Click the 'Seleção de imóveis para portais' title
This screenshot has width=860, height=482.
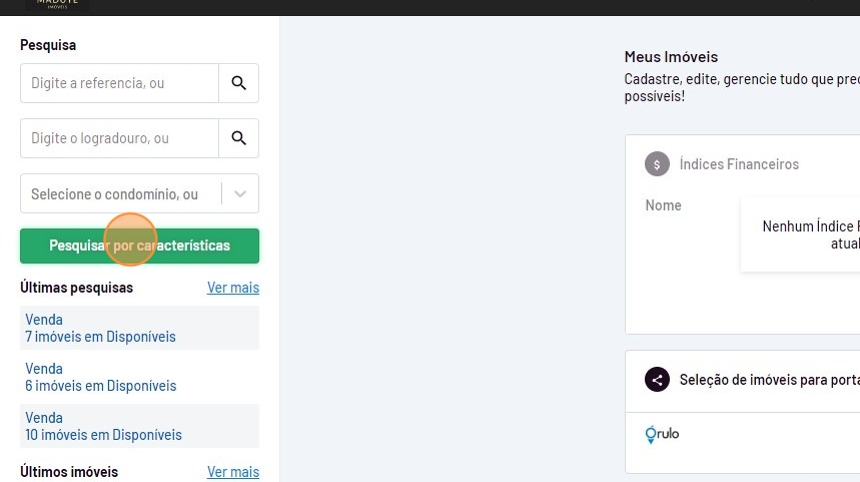(768, 380)
